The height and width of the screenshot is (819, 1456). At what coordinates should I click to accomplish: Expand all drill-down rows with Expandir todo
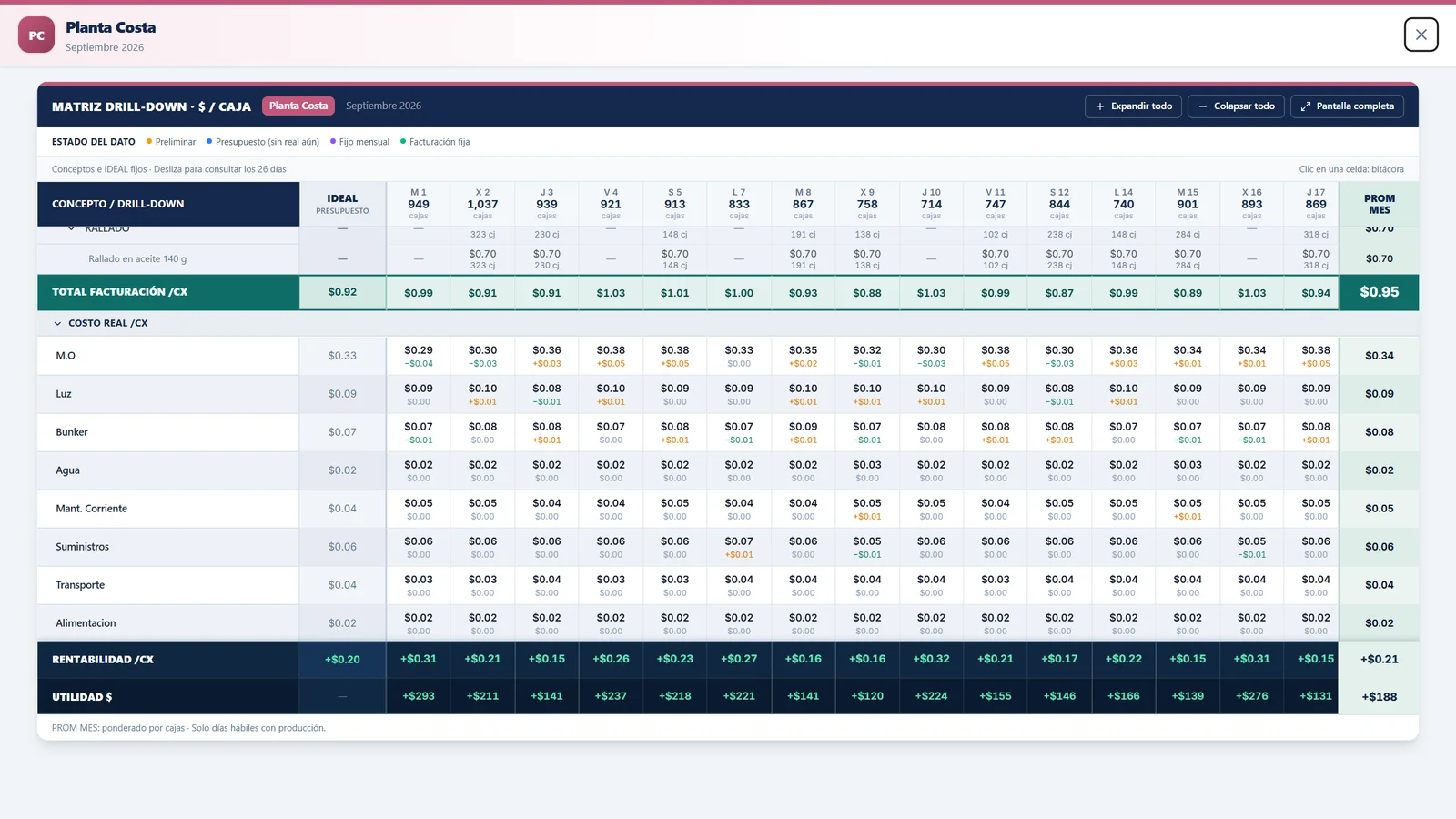pyautogui.click(x=1133, y=106)
